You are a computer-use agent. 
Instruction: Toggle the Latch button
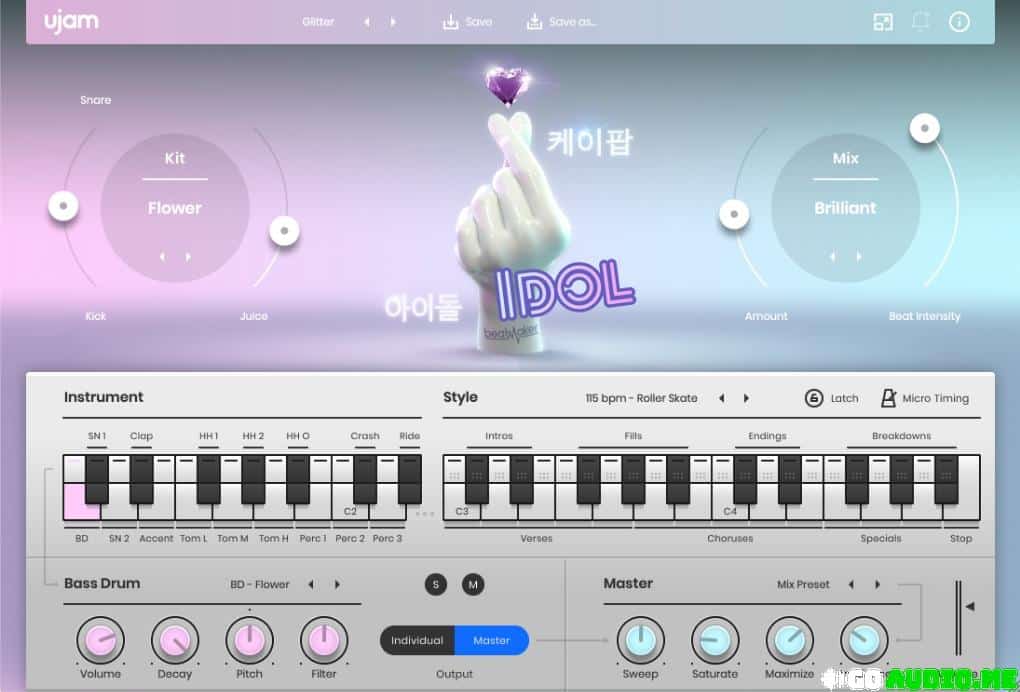point(814,398)
